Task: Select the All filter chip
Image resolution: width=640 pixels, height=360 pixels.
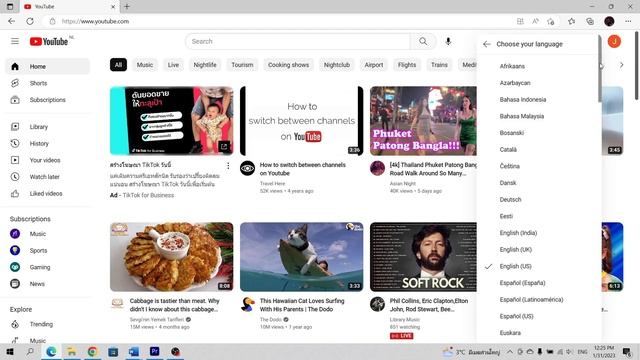Action: coord(118,65)
